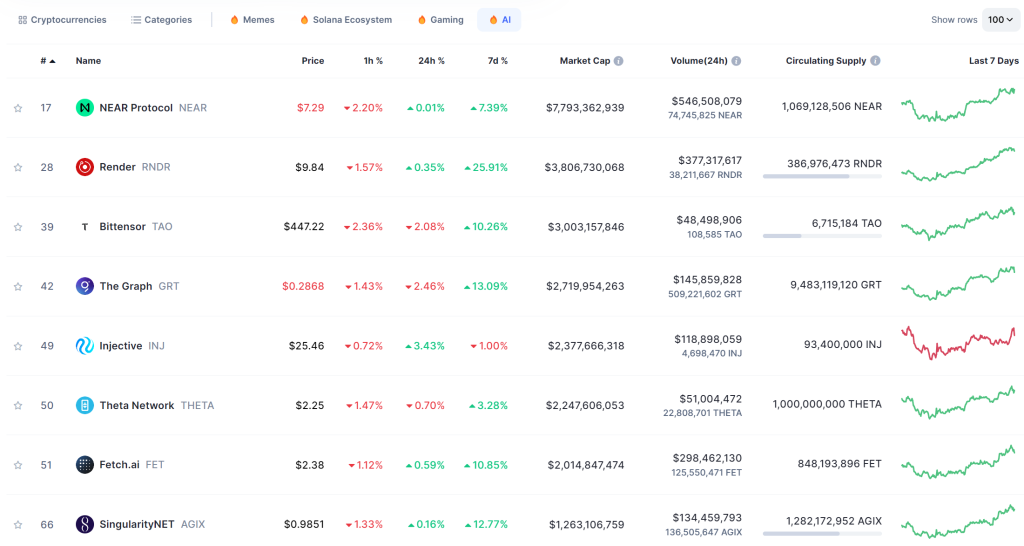The image size is (1024, 546).
Task: Click the NEAR Protocol coin logo
Action: pos(84,108)
